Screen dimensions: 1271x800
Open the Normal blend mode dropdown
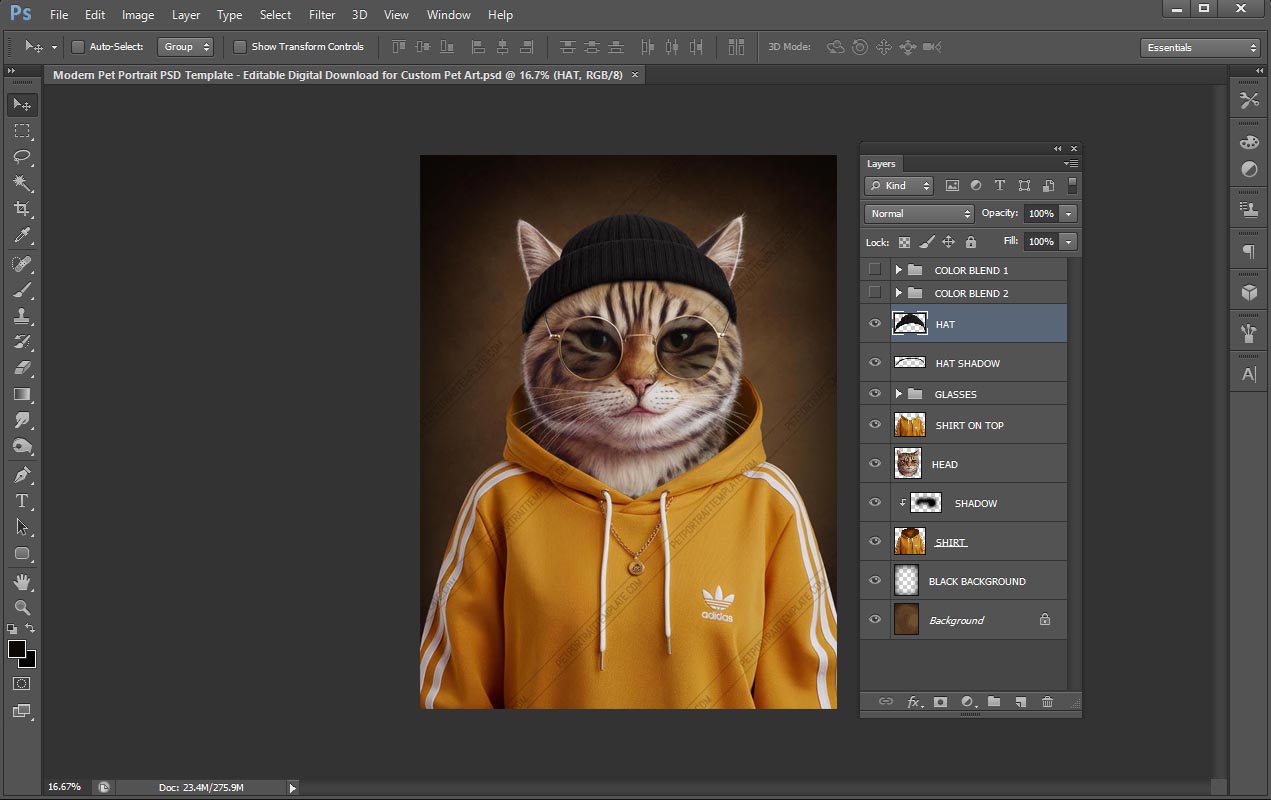click(x=919, y=214)
